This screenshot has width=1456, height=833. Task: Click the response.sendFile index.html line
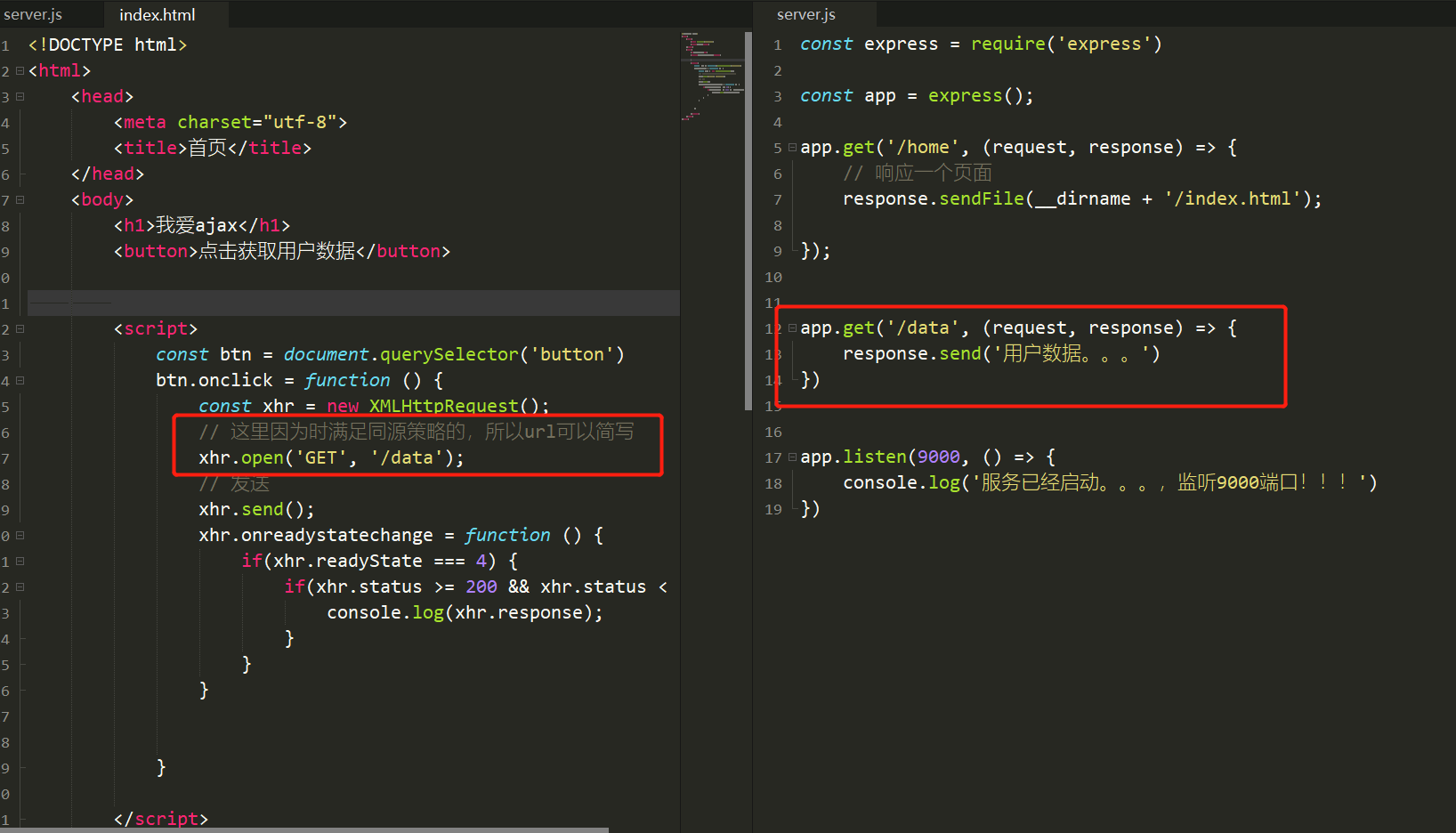(x=1082, y=198)
